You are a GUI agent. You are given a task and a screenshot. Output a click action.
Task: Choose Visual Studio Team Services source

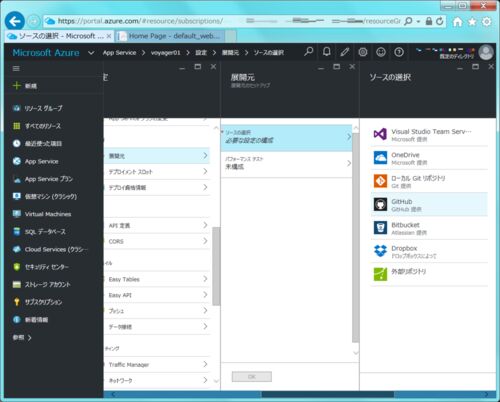tap(429, 135)
